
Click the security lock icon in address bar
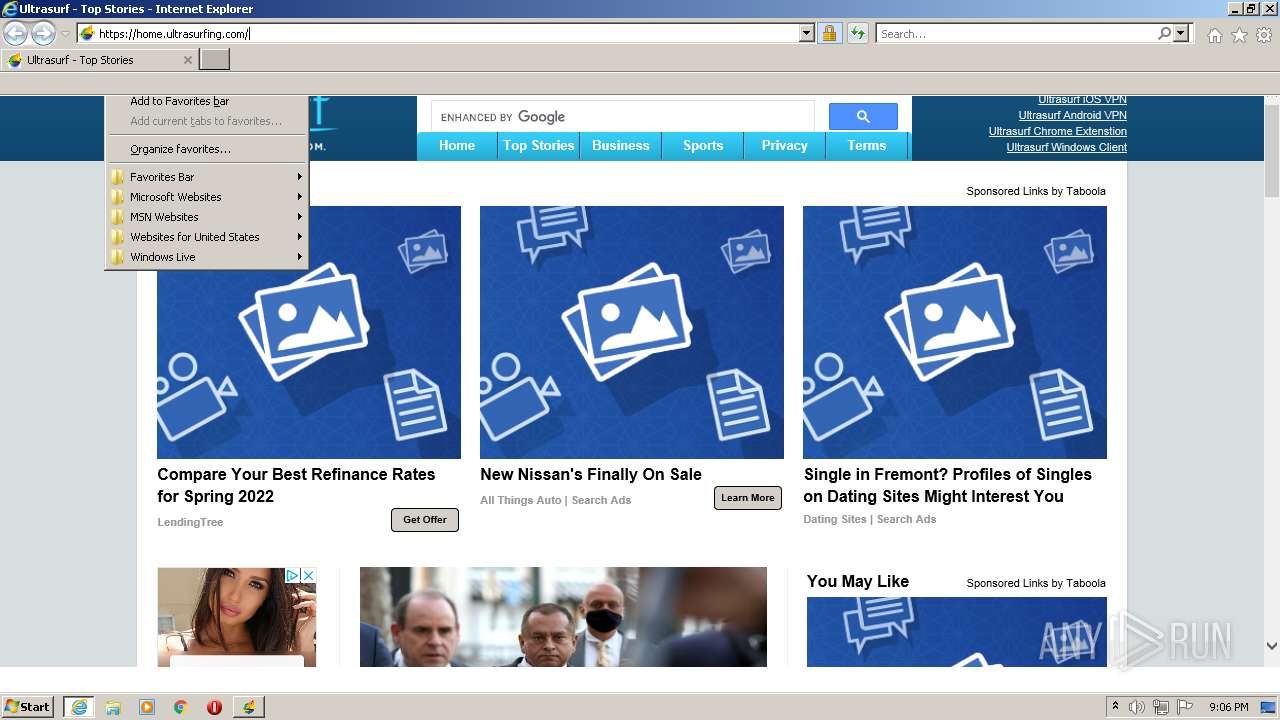pos(829,34)
